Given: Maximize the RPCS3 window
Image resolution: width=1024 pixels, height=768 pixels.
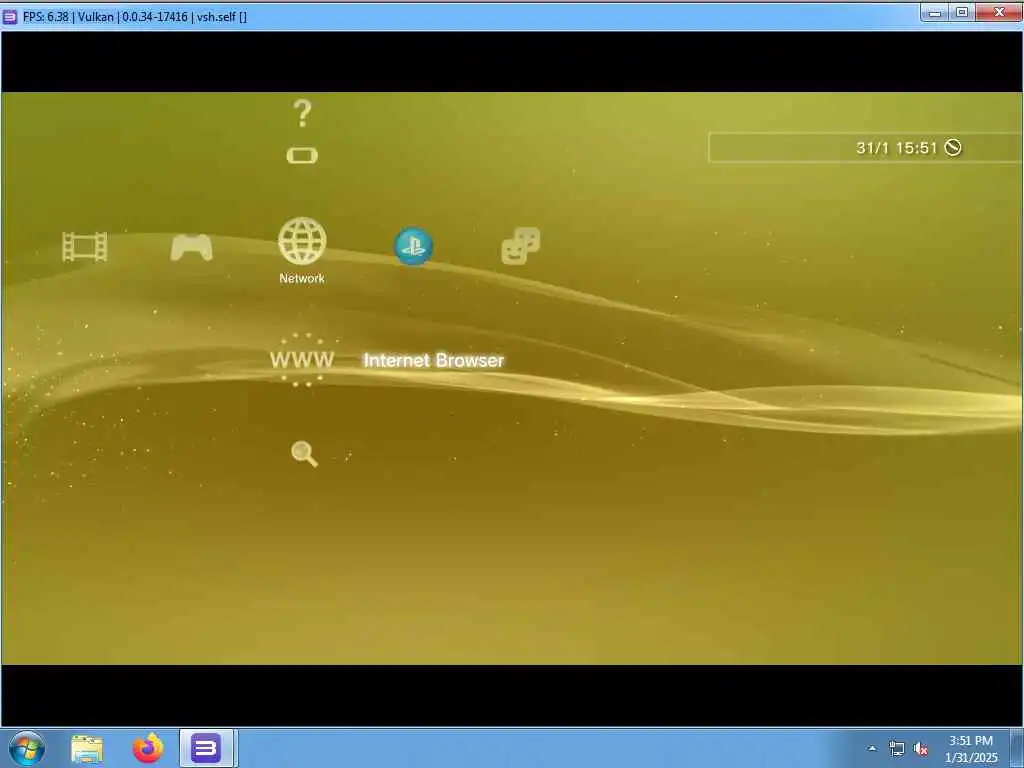Looking at the screenshot, I should pos(962,12).
